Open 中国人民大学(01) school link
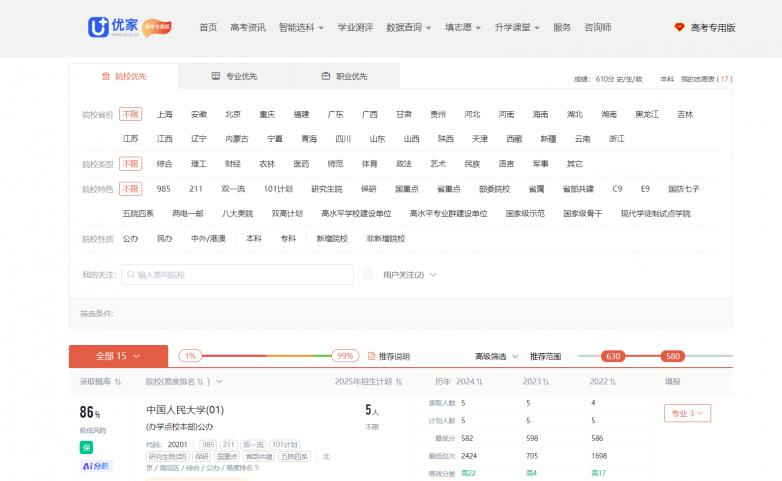 click(185, 410)
